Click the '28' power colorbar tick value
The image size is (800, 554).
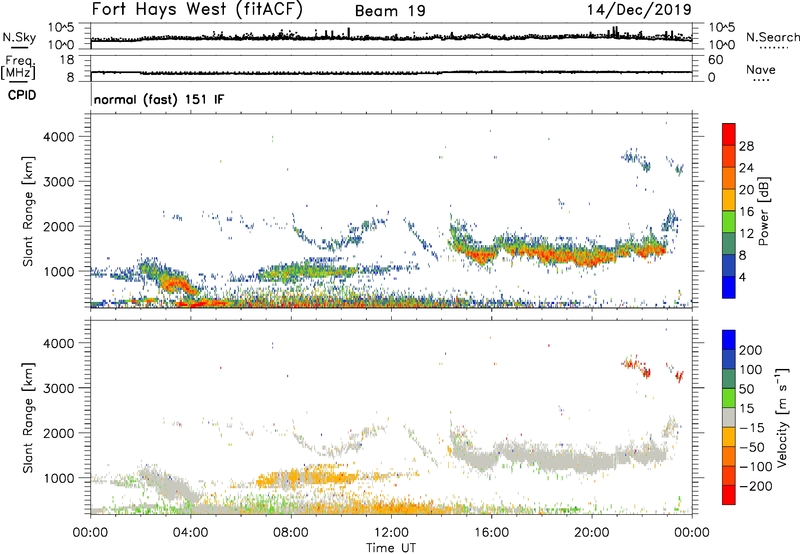click(x=746, y=146)
